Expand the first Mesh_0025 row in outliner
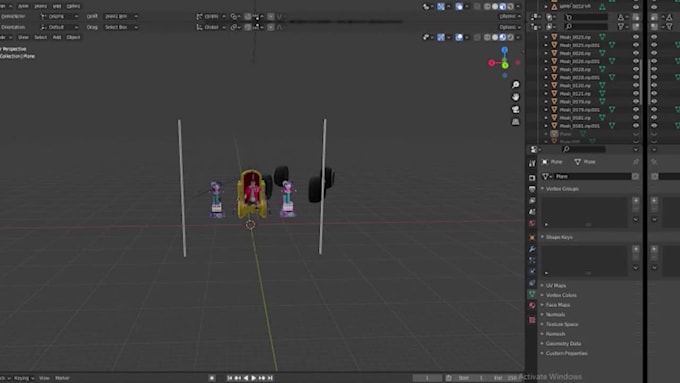Image resolution: width=680 pixels, height=383 pixels. point(546,37)
